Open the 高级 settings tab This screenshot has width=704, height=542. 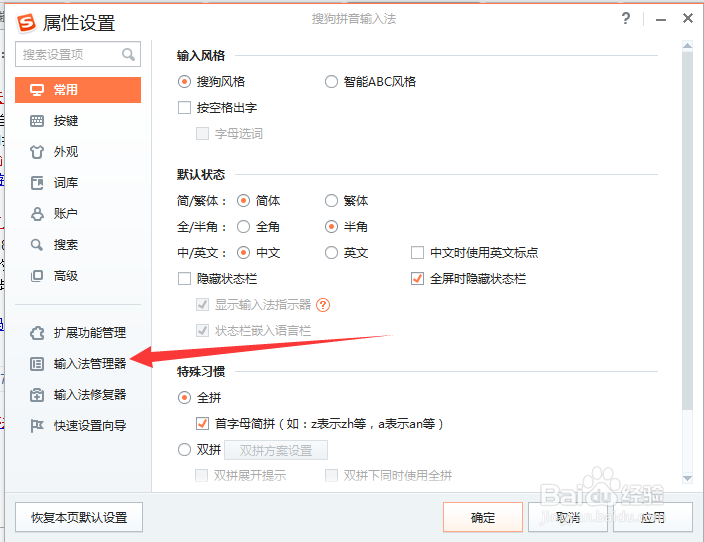pyautogui.click(x=78, y=276)
